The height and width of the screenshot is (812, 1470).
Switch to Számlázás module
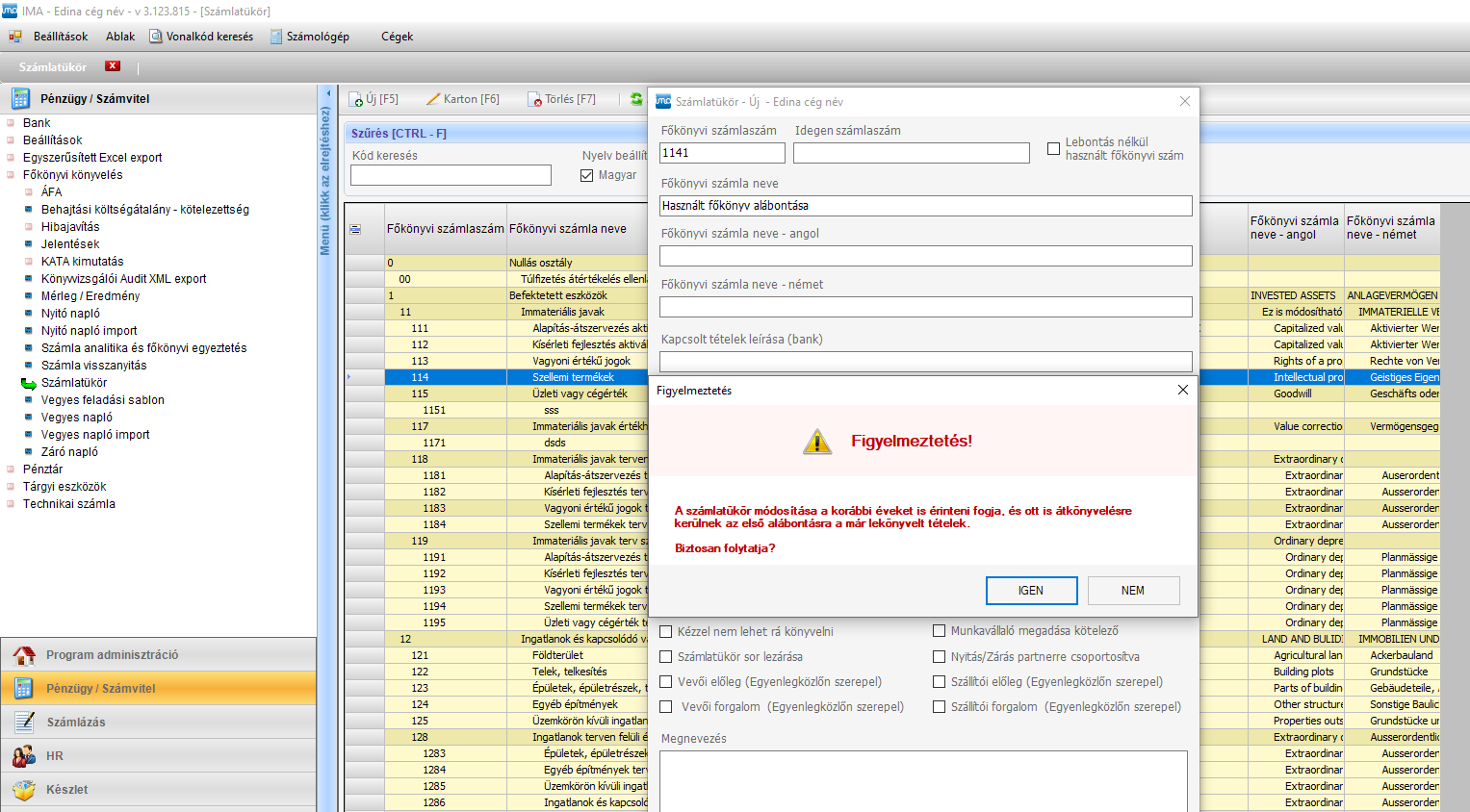(158, 722)
